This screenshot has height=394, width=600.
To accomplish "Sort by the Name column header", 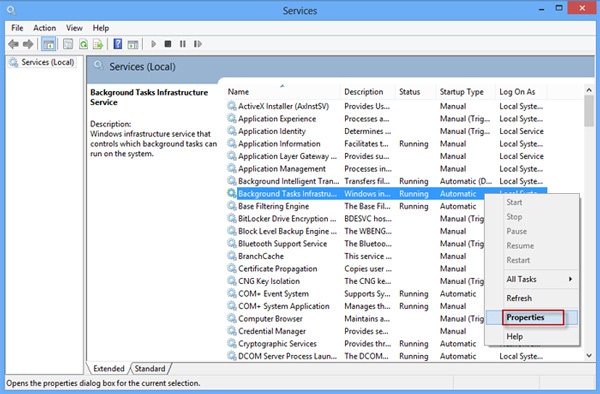I will click(282, 92).
